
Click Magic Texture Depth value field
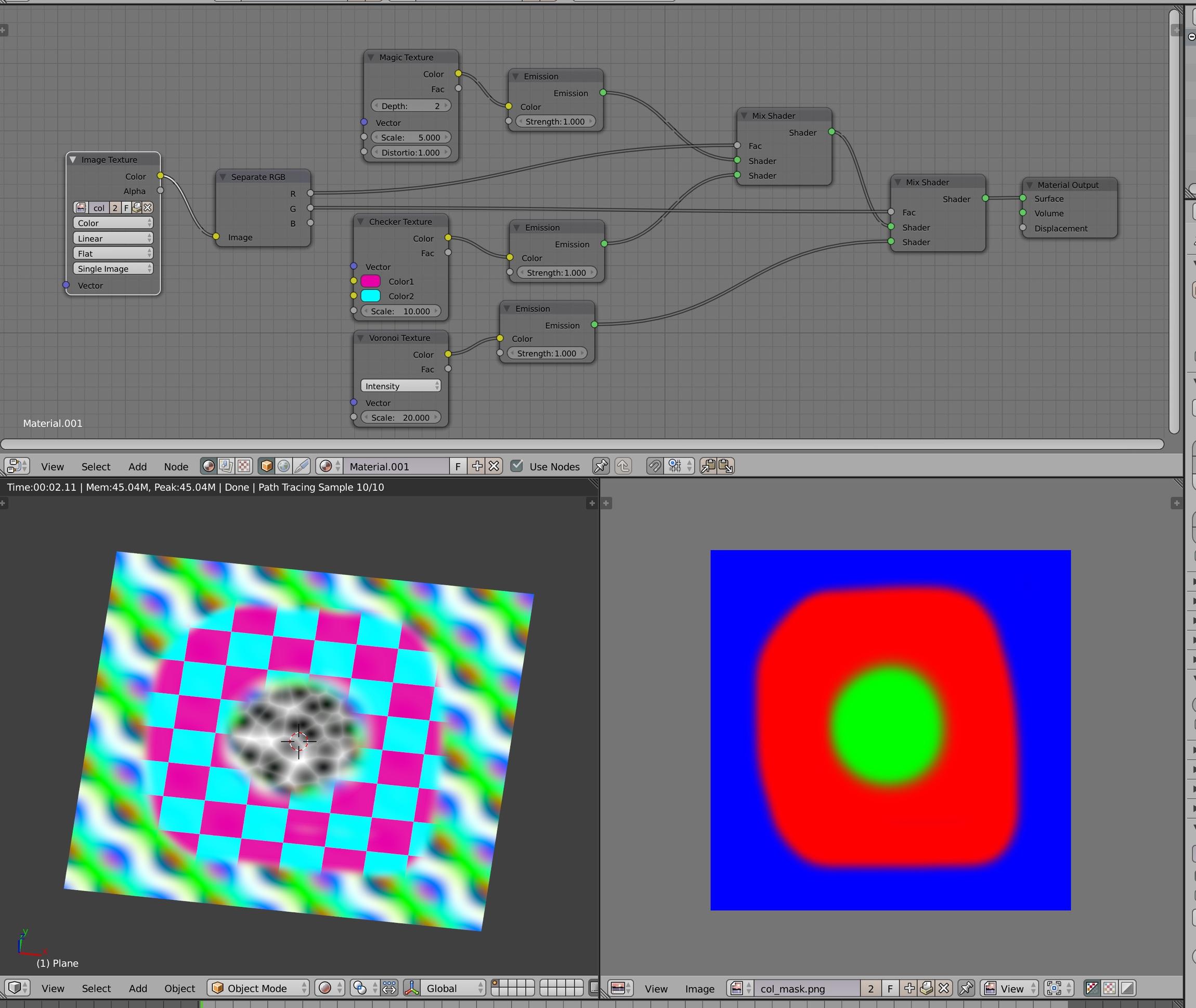(x=411, y=106)
